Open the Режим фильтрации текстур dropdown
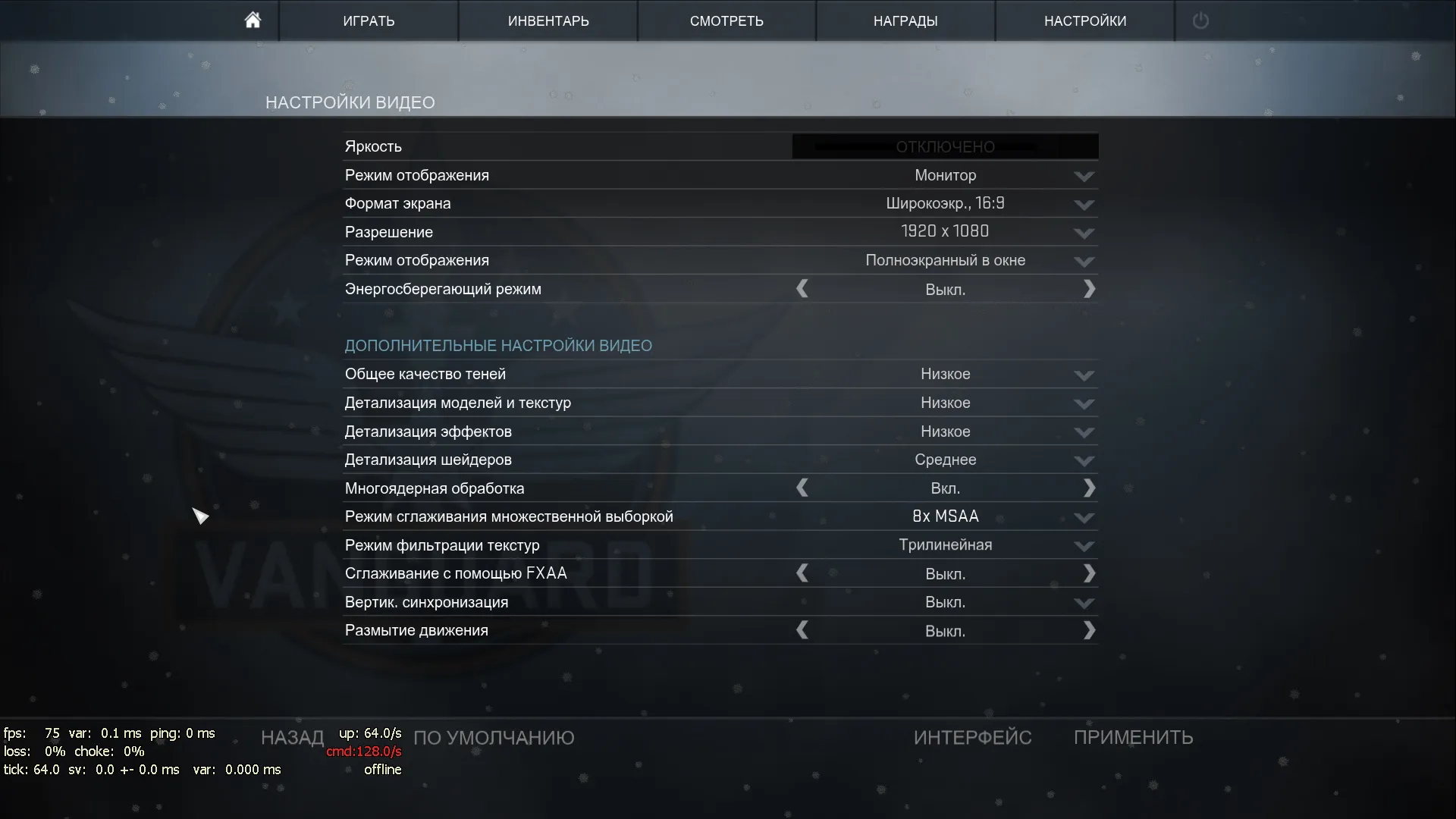This screenshot has height=819, width=1456. point(946,545)
